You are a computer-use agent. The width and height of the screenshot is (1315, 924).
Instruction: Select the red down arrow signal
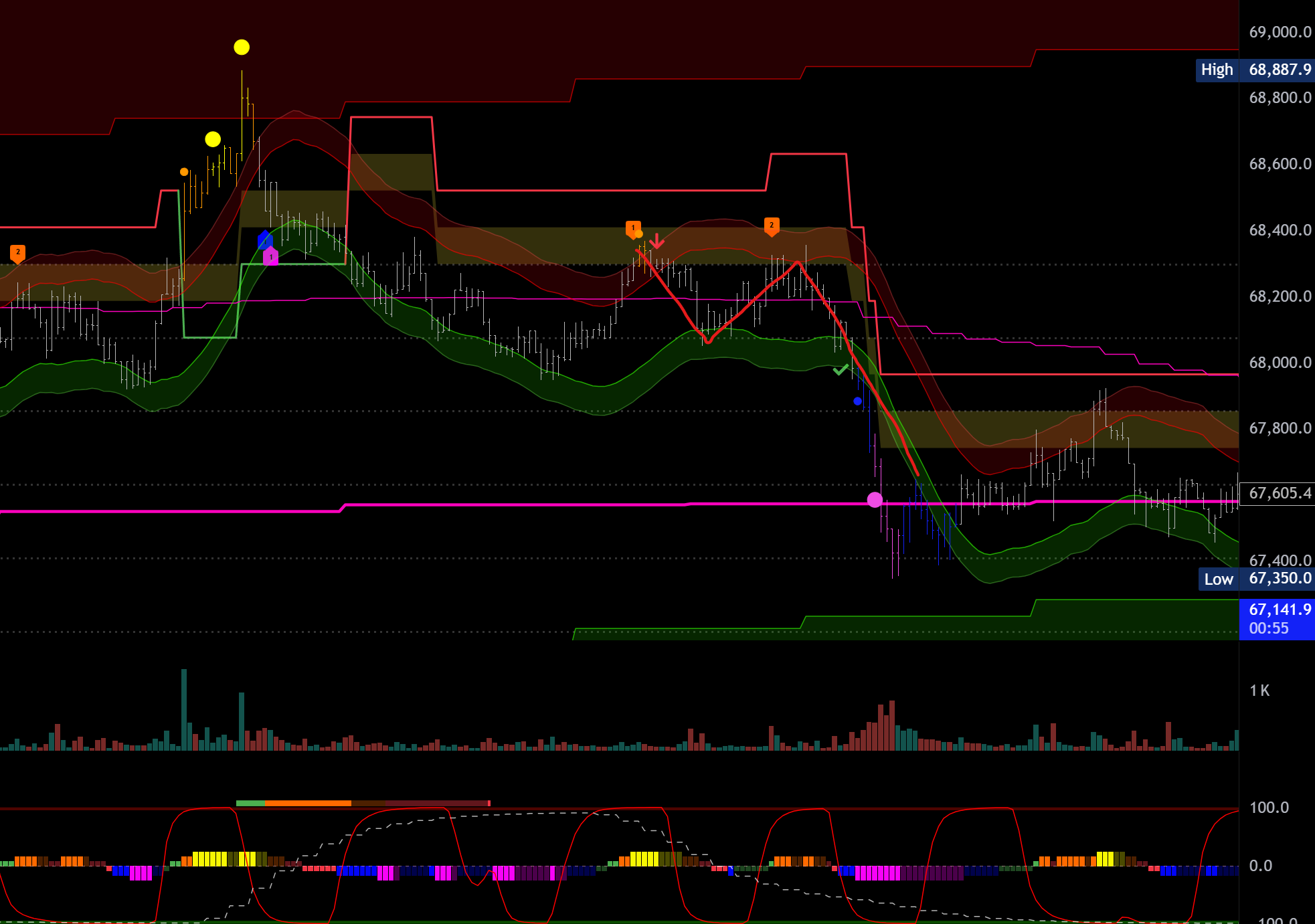coord(656,241)
